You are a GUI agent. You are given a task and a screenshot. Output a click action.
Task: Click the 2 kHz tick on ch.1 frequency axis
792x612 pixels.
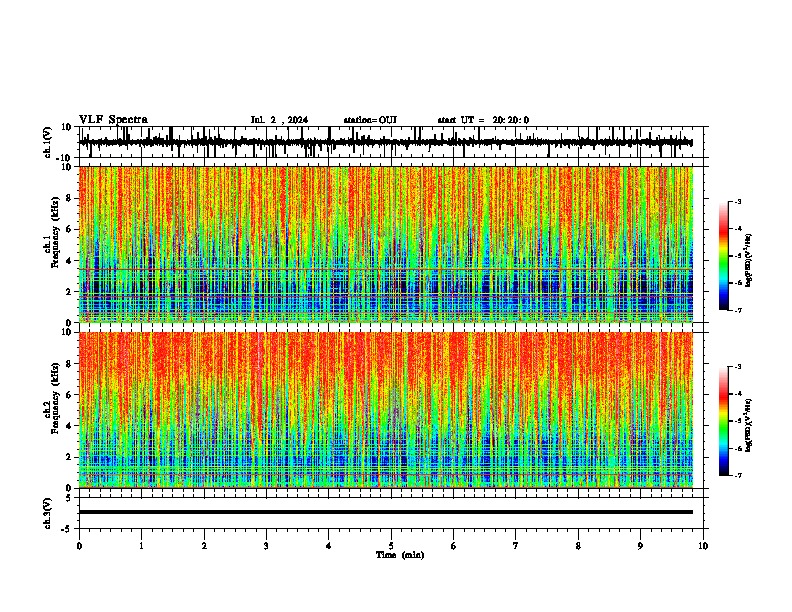(70, 292)
